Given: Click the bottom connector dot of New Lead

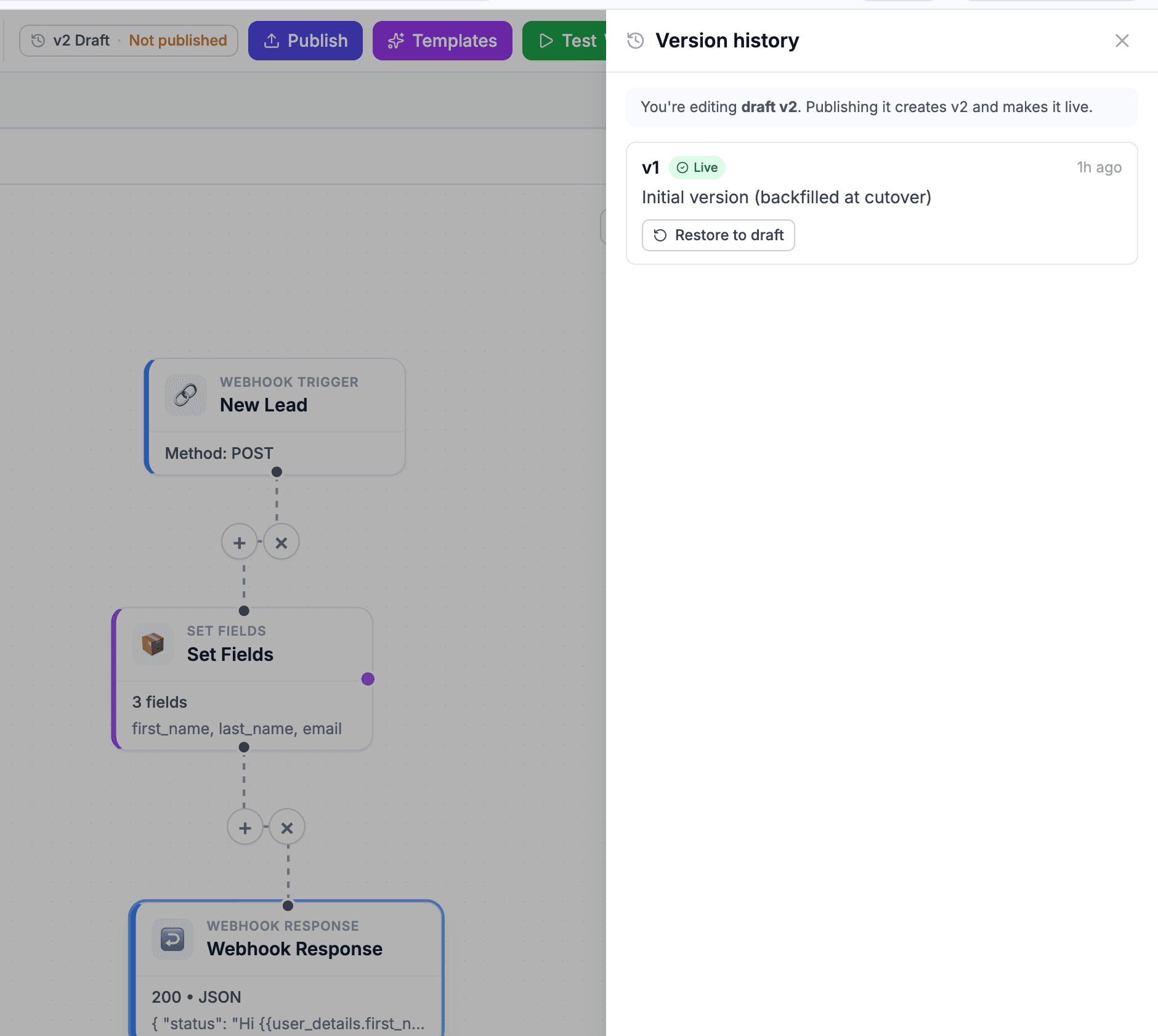Looking at the screenshot, I should [277, 472].
